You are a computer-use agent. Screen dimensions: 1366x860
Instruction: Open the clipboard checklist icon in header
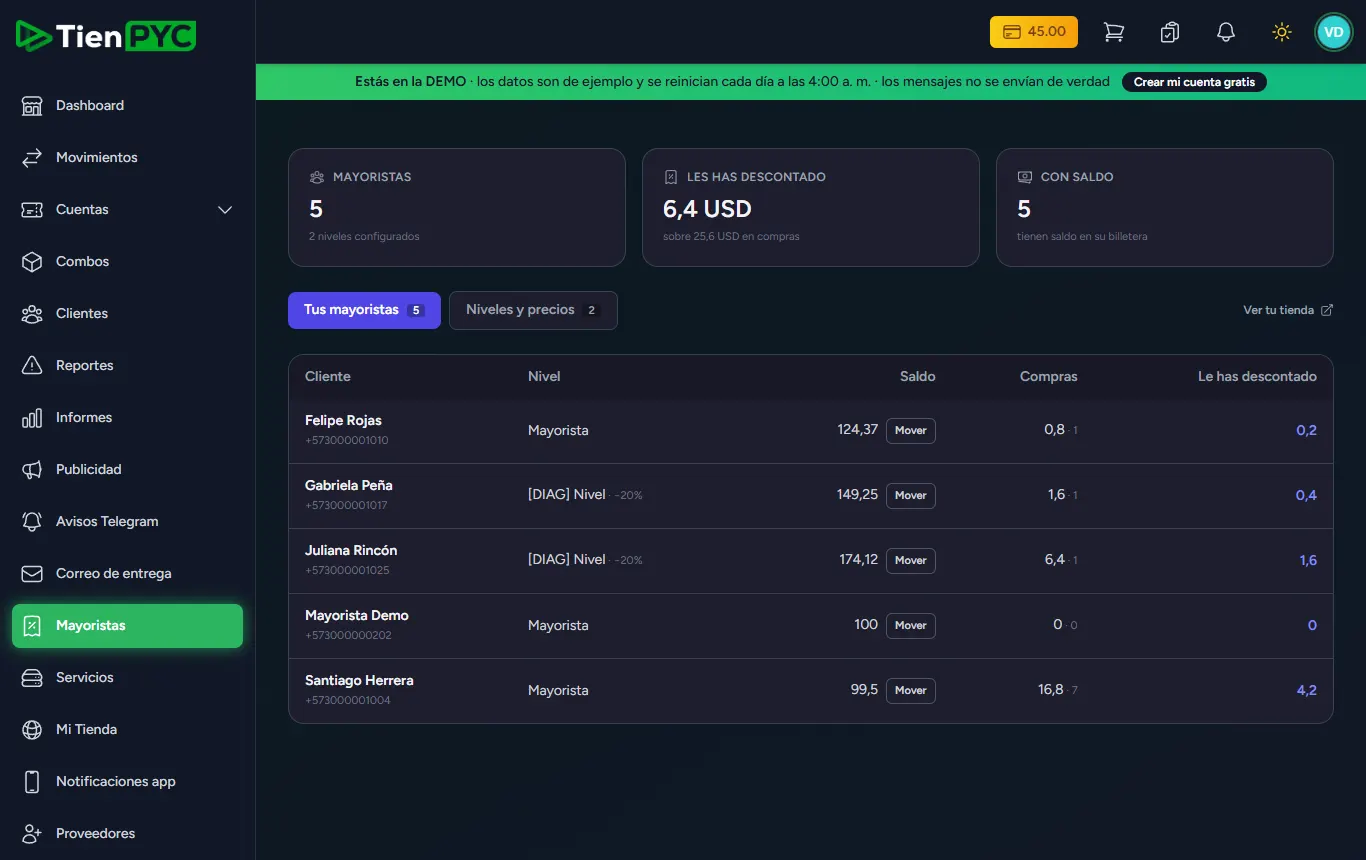1169,32
